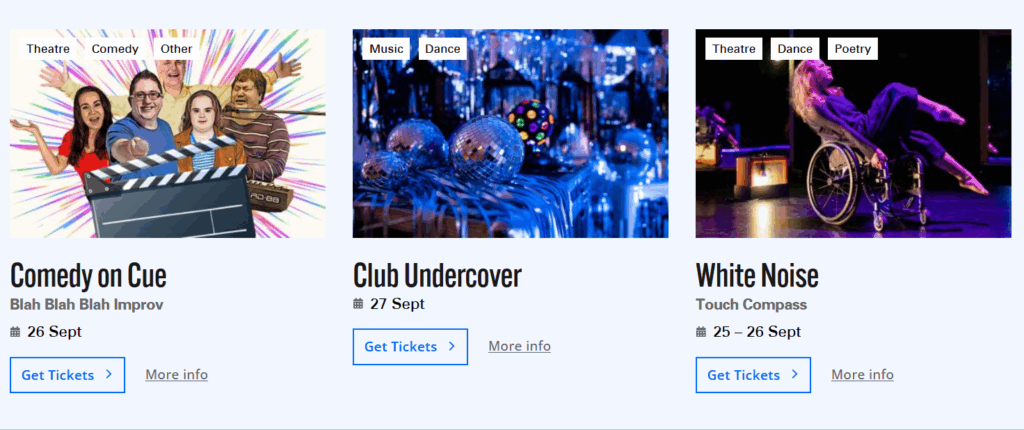Click the calendar icon beside 25 – 26 Sept
1024x430 pixels.
pos(701,332)
